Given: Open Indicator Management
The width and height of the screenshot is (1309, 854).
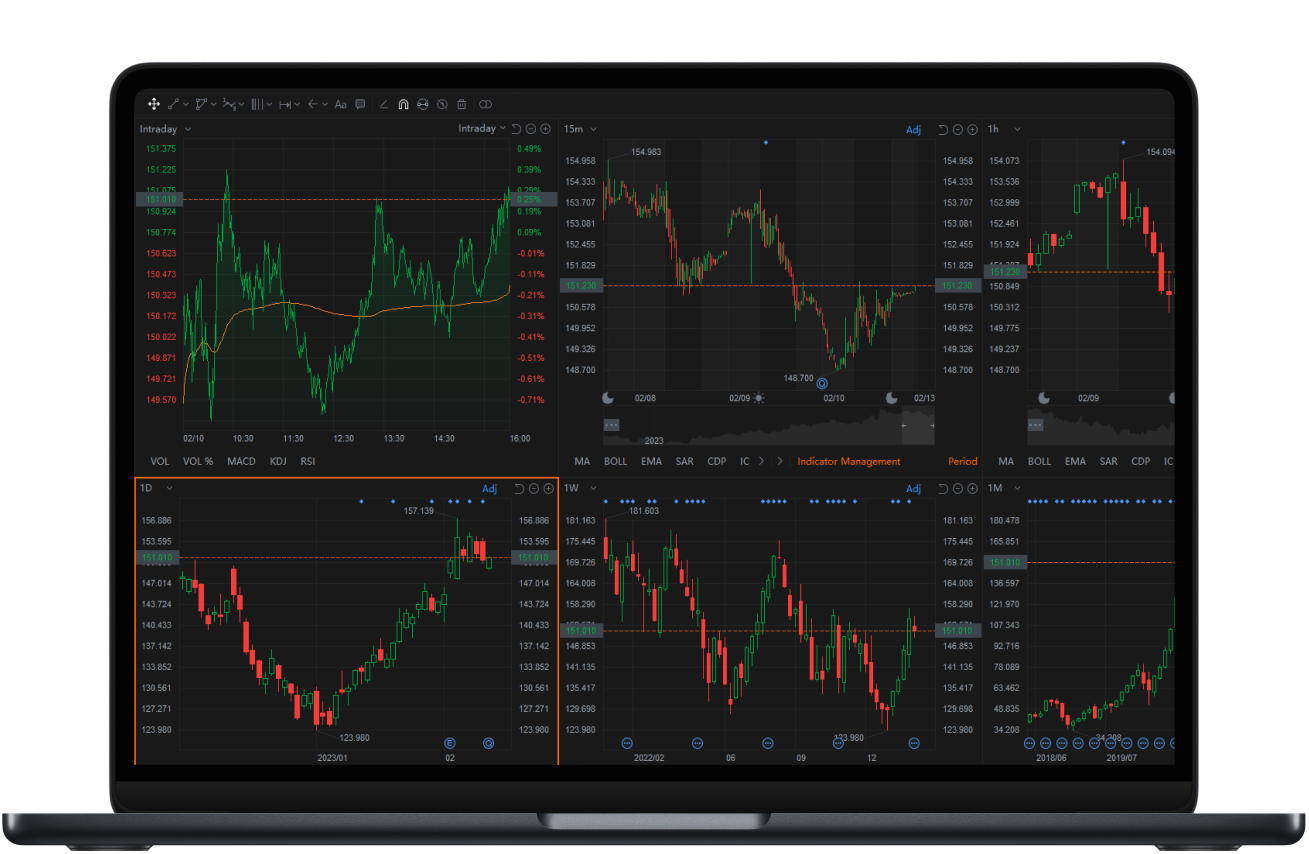Looking at the screenshot, I should click(848, 462).
